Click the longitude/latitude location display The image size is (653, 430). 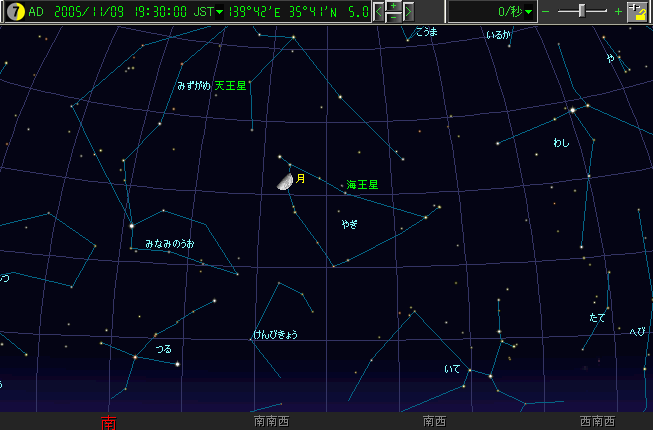(290, 12)
